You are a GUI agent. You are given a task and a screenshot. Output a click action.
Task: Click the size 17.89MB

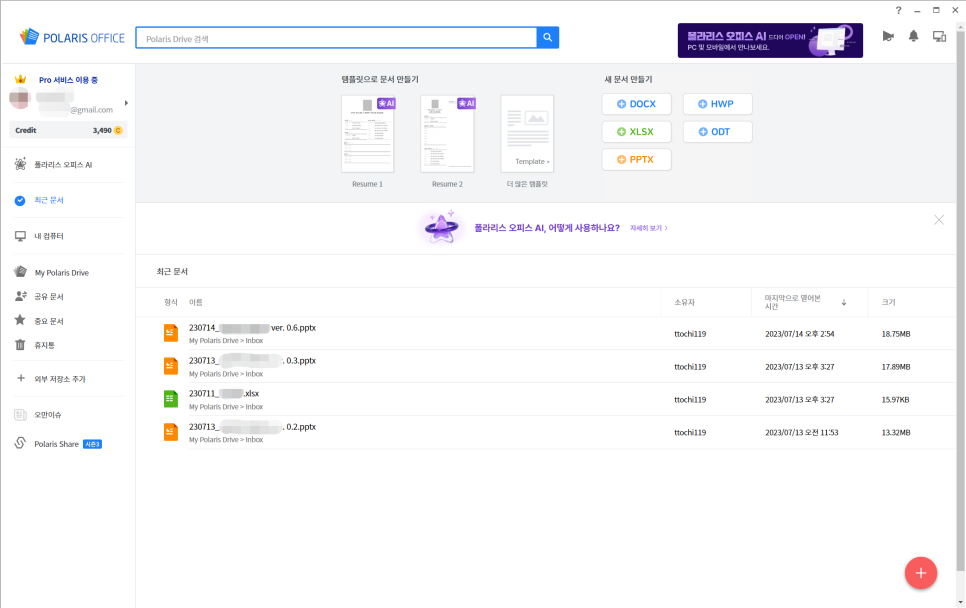[x=896, y=367]
